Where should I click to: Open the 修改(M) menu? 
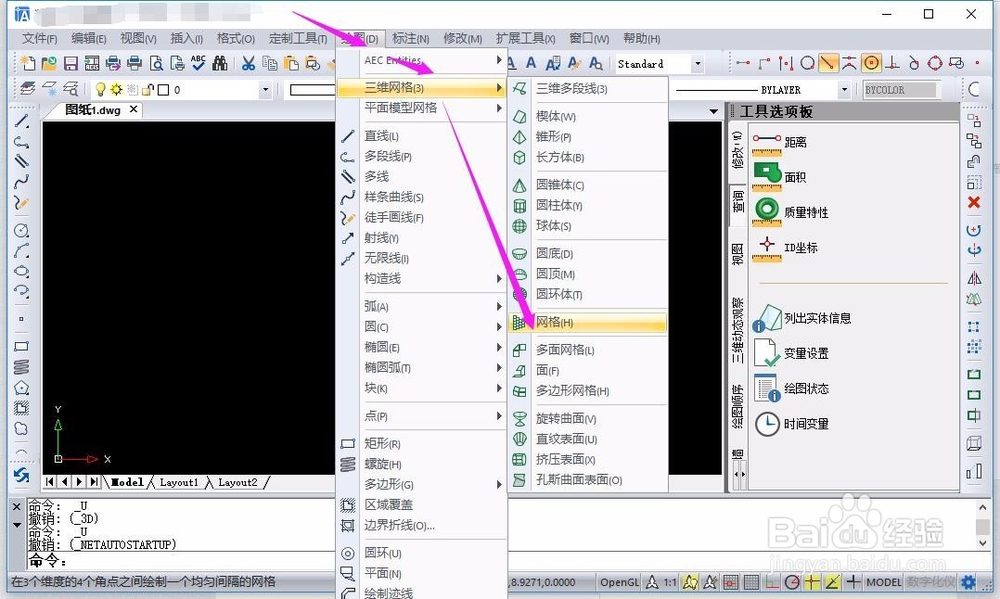pos(464,38)
